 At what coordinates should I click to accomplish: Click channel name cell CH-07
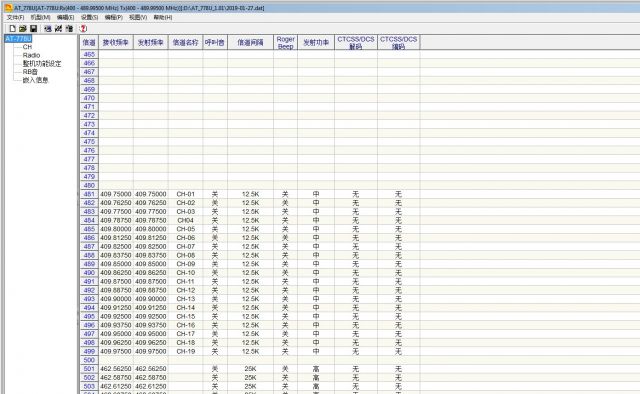pyautogui.click(x=185, y=247)
